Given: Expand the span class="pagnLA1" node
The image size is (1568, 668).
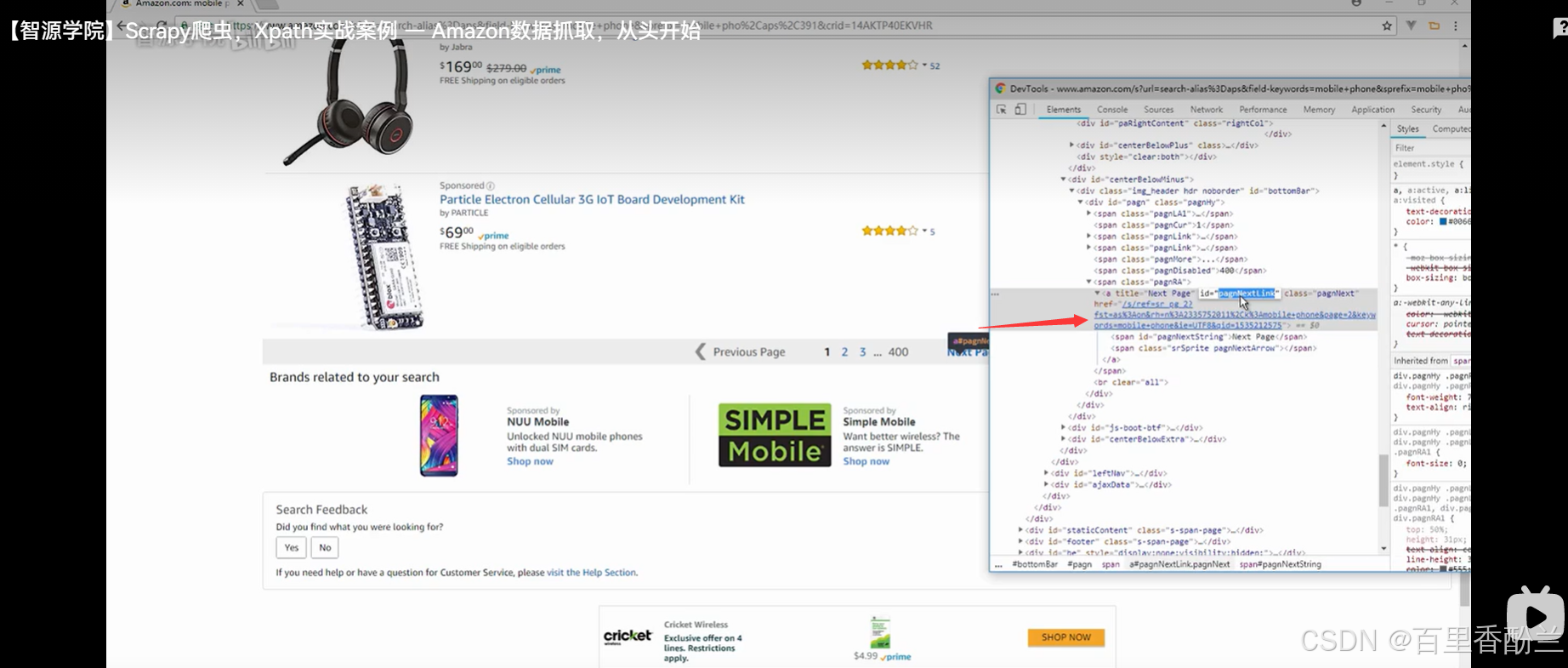Looking at the screenshot, I should (1088, 214).
